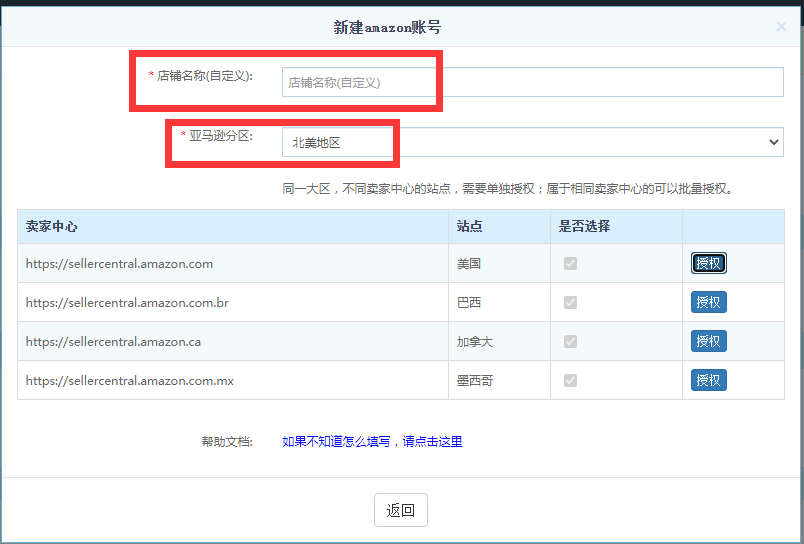Click the hint text 同一大区，不同卖家中心的站点
Viewport: 804px width, 544px height.
[x=367, y=189]
